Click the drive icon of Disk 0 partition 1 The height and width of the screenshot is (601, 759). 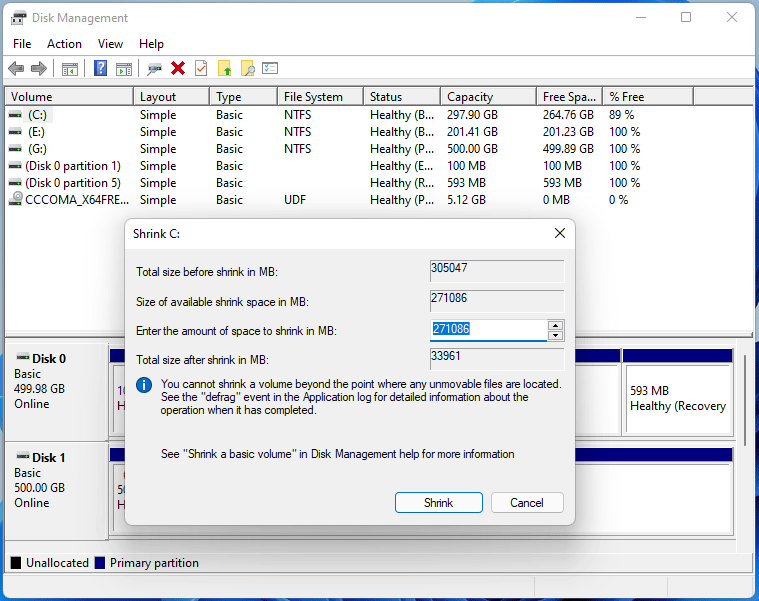pos(15,166)
